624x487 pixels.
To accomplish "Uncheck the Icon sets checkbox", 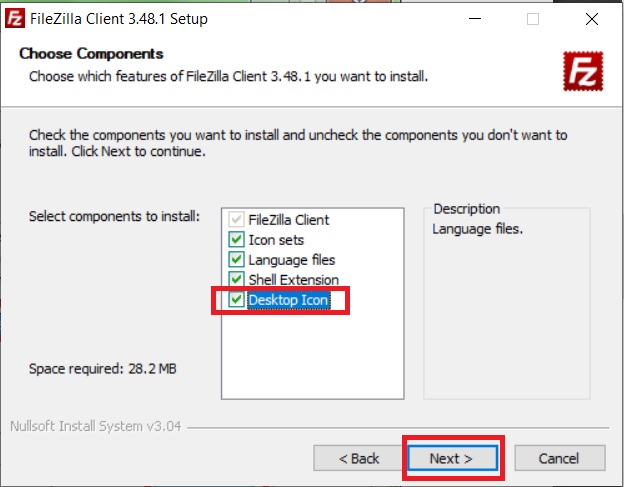I will click(x=236, y=240).
